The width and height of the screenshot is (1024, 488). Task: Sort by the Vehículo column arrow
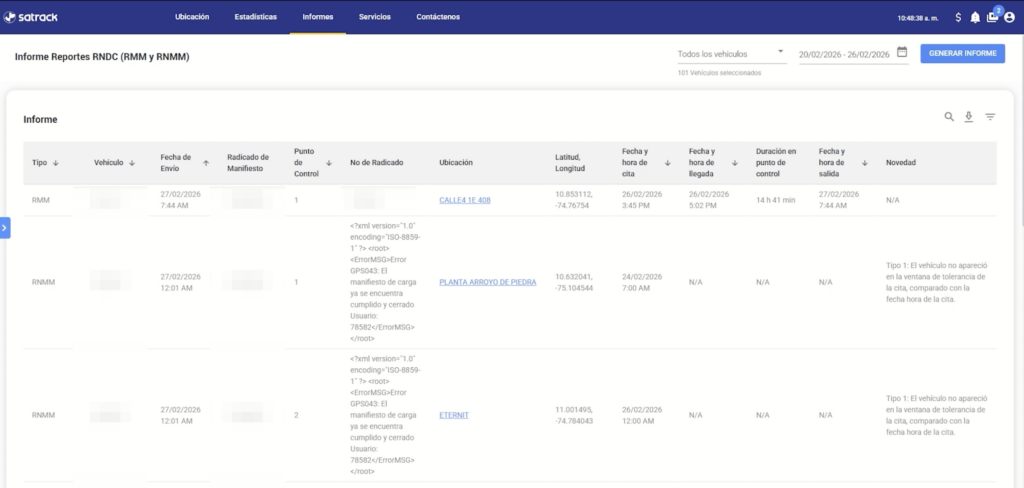[132, 163]
